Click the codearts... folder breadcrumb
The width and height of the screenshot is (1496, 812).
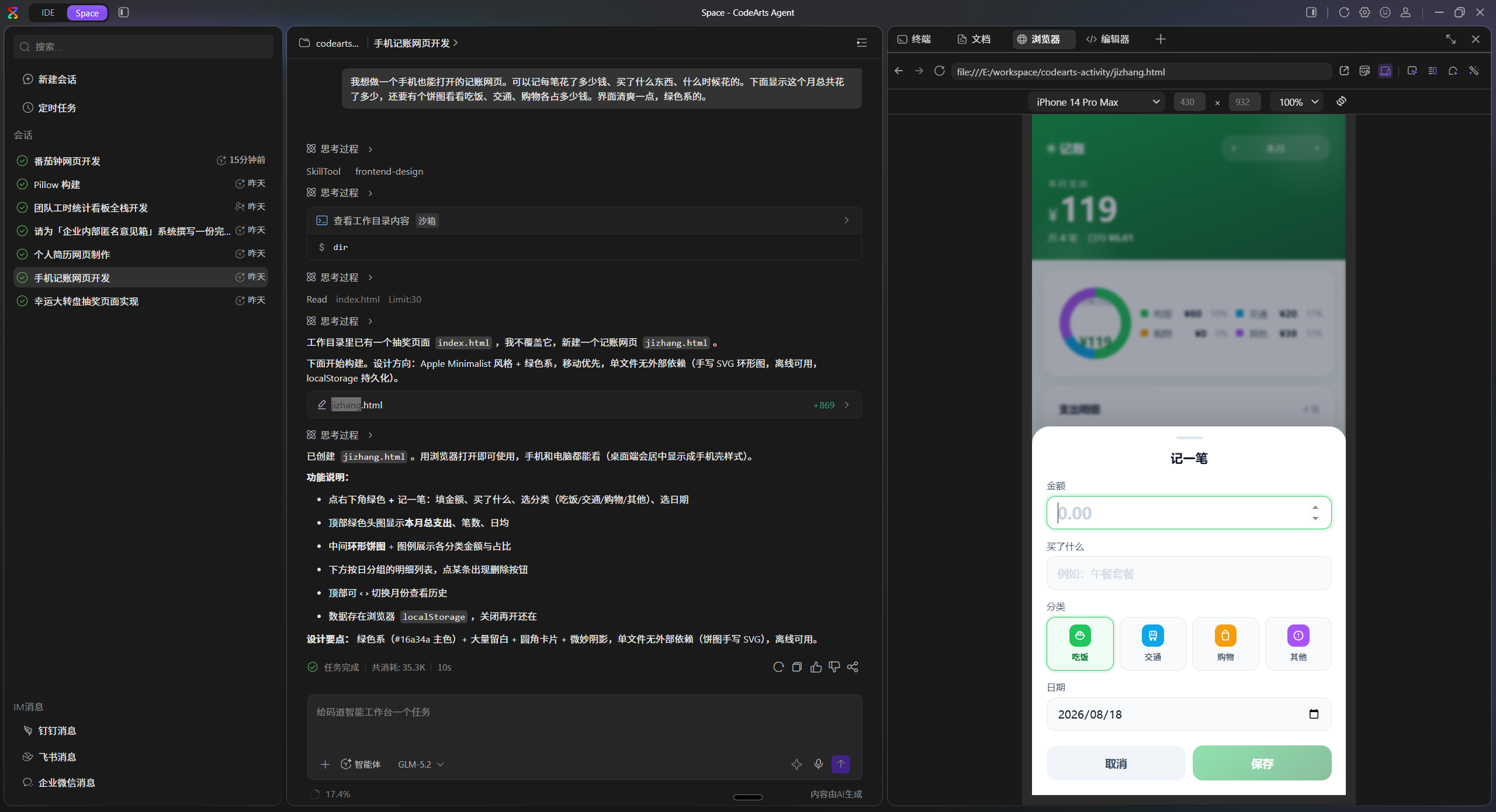[329, 43]
